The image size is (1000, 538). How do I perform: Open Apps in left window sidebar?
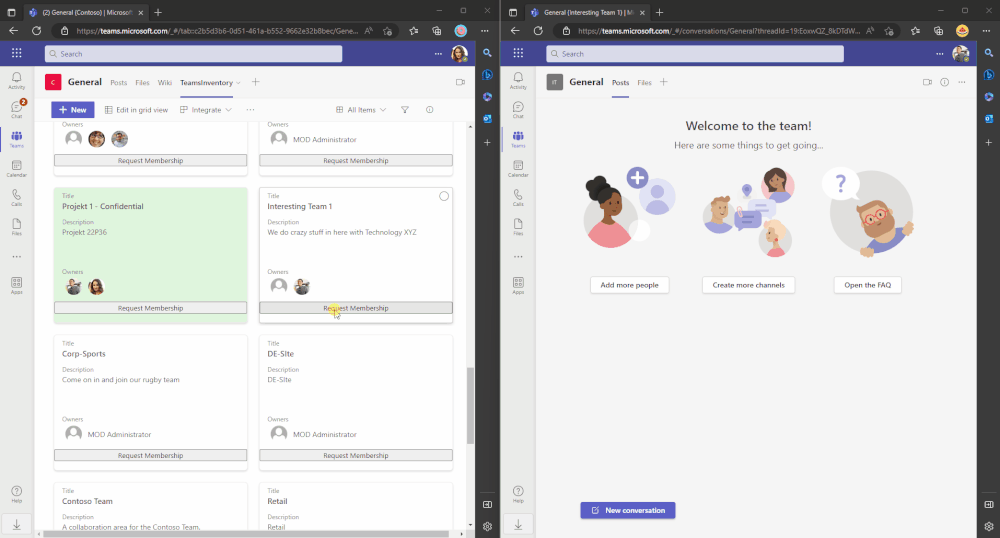pyautogui.click(x=17, y=285)
